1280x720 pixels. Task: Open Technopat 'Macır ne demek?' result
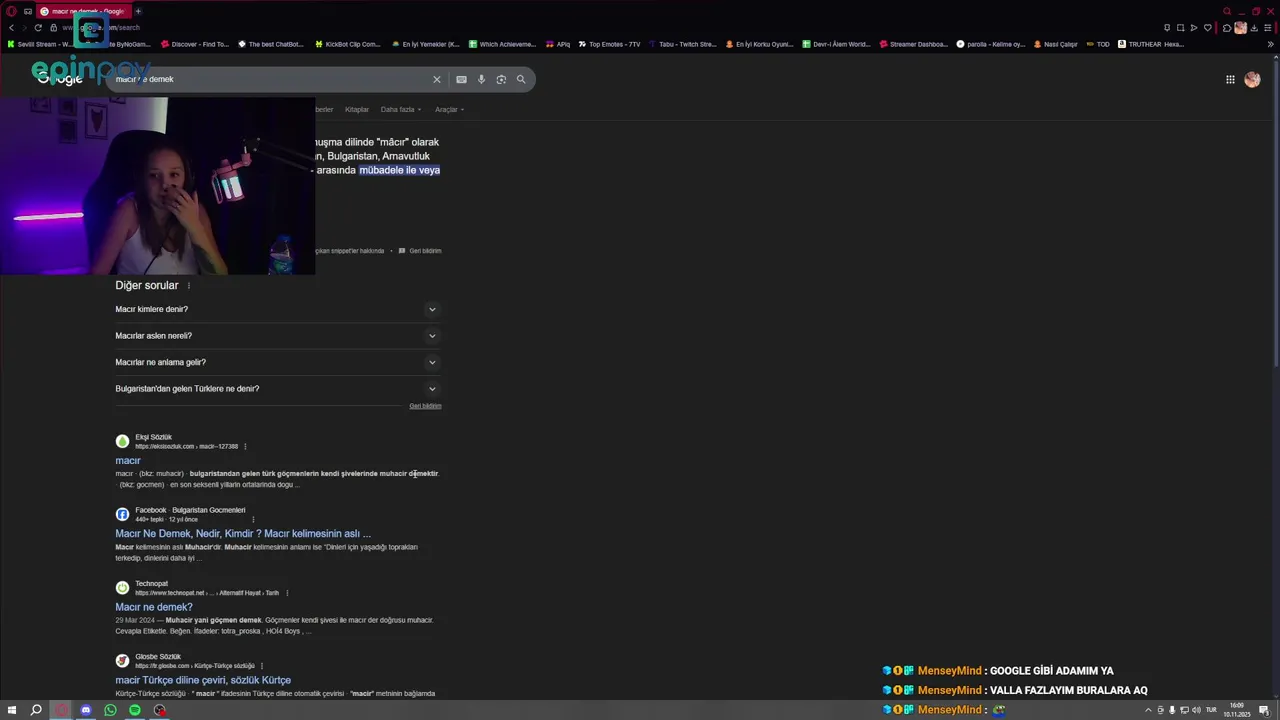[154, 607]
